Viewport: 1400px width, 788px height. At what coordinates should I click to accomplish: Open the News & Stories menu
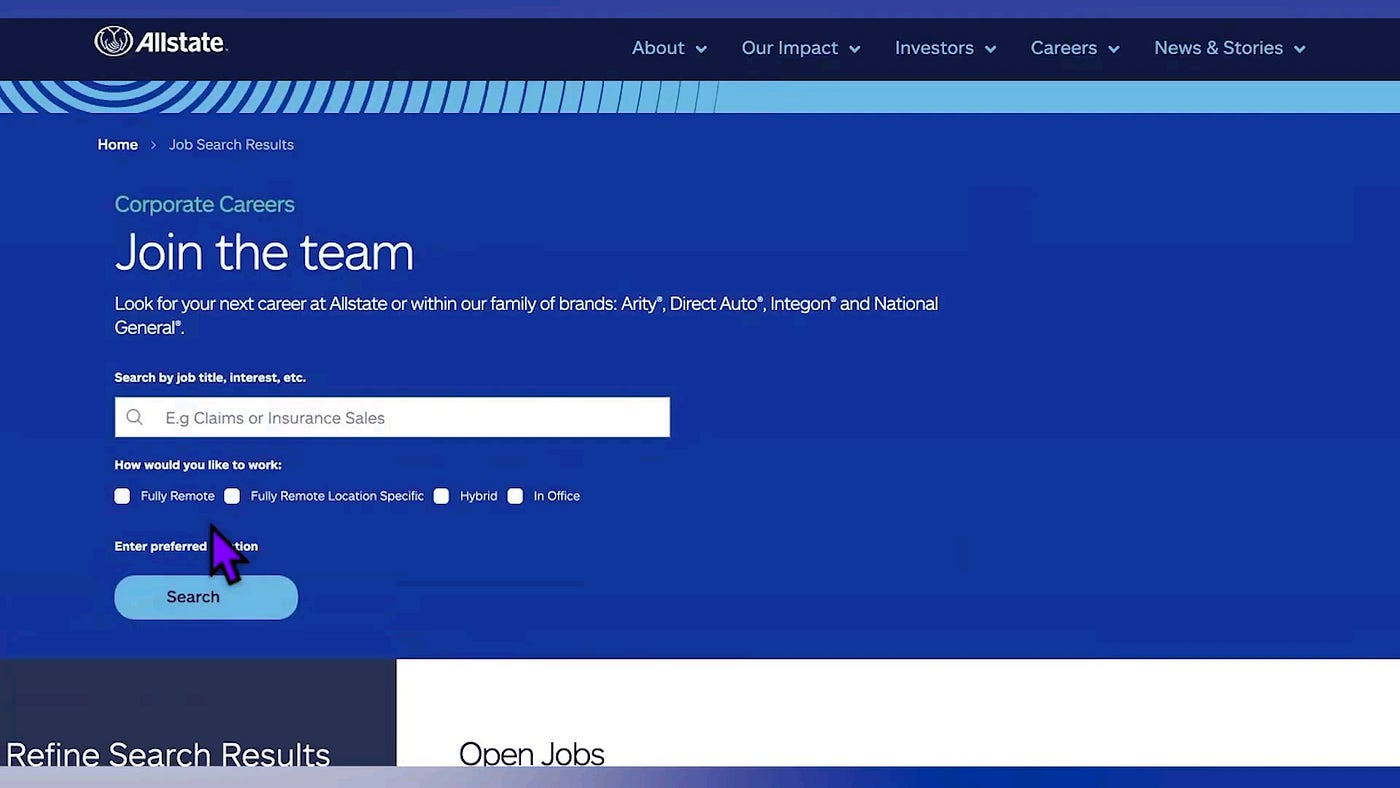(1218, 48)
